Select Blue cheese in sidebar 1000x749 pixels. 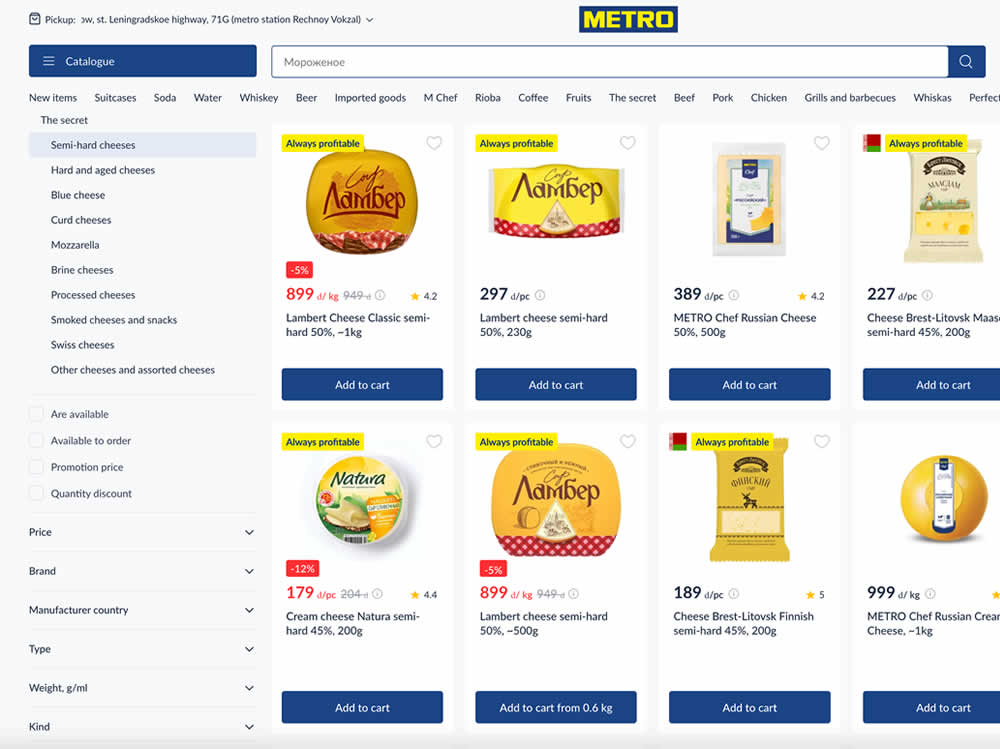tap(78, 195)
